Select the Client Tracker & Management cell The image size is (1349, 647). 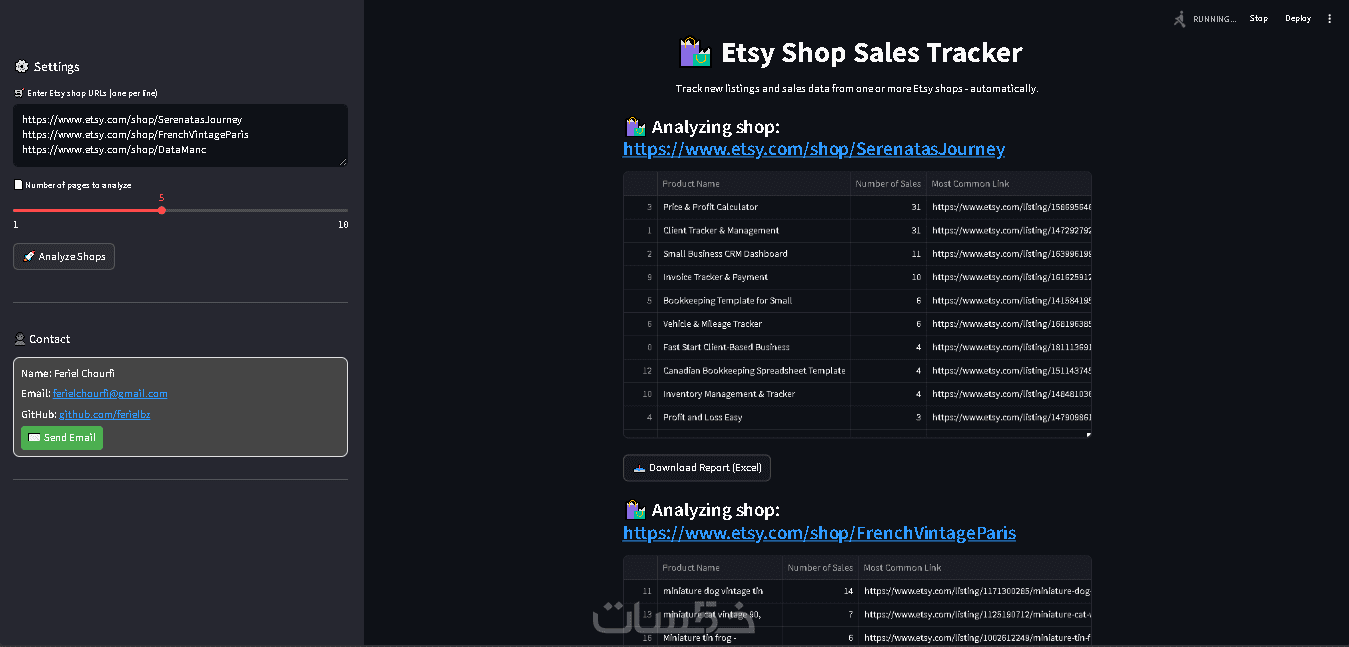[x=754, y=231]
